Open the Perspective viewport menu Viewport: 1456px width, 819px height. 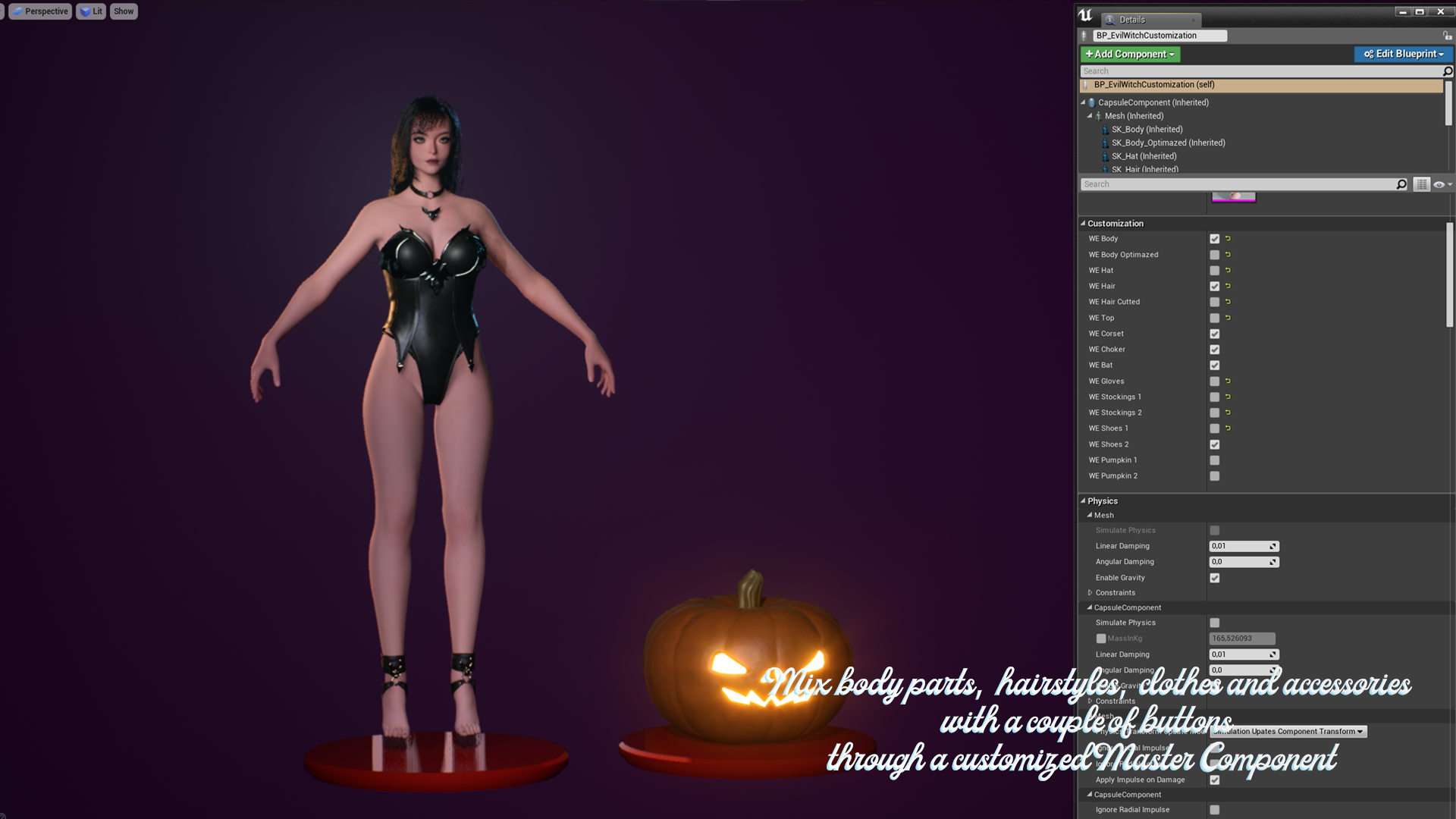click(40, 11)
